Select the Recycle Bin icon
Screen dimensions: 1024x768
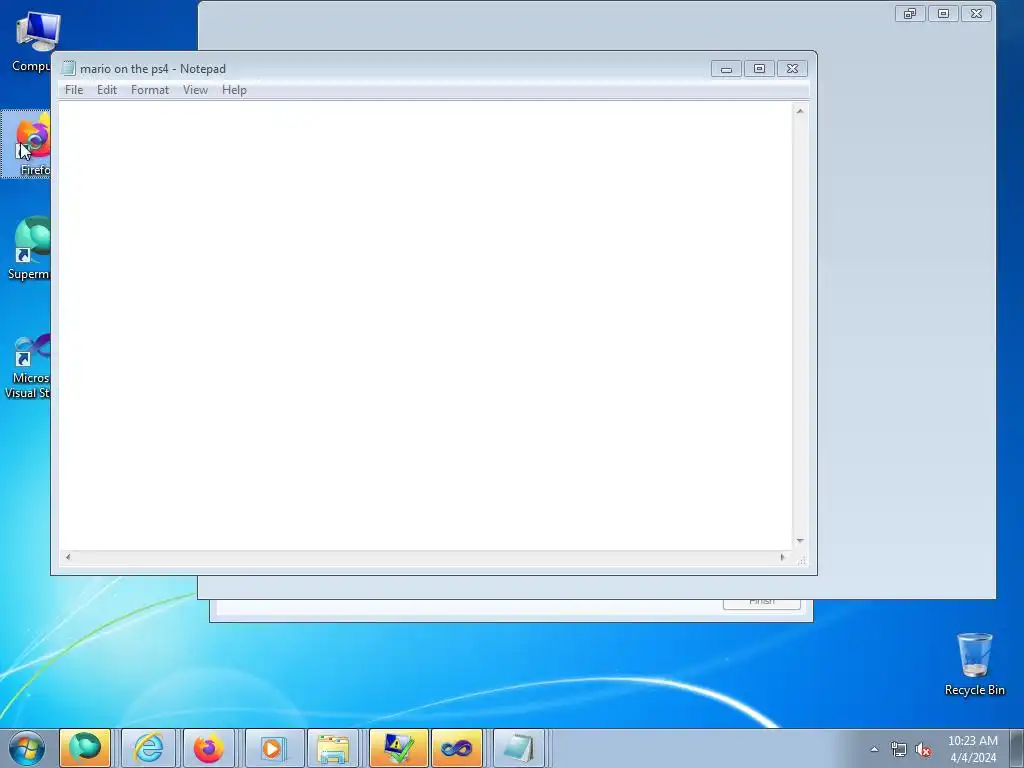pos(974,664)
